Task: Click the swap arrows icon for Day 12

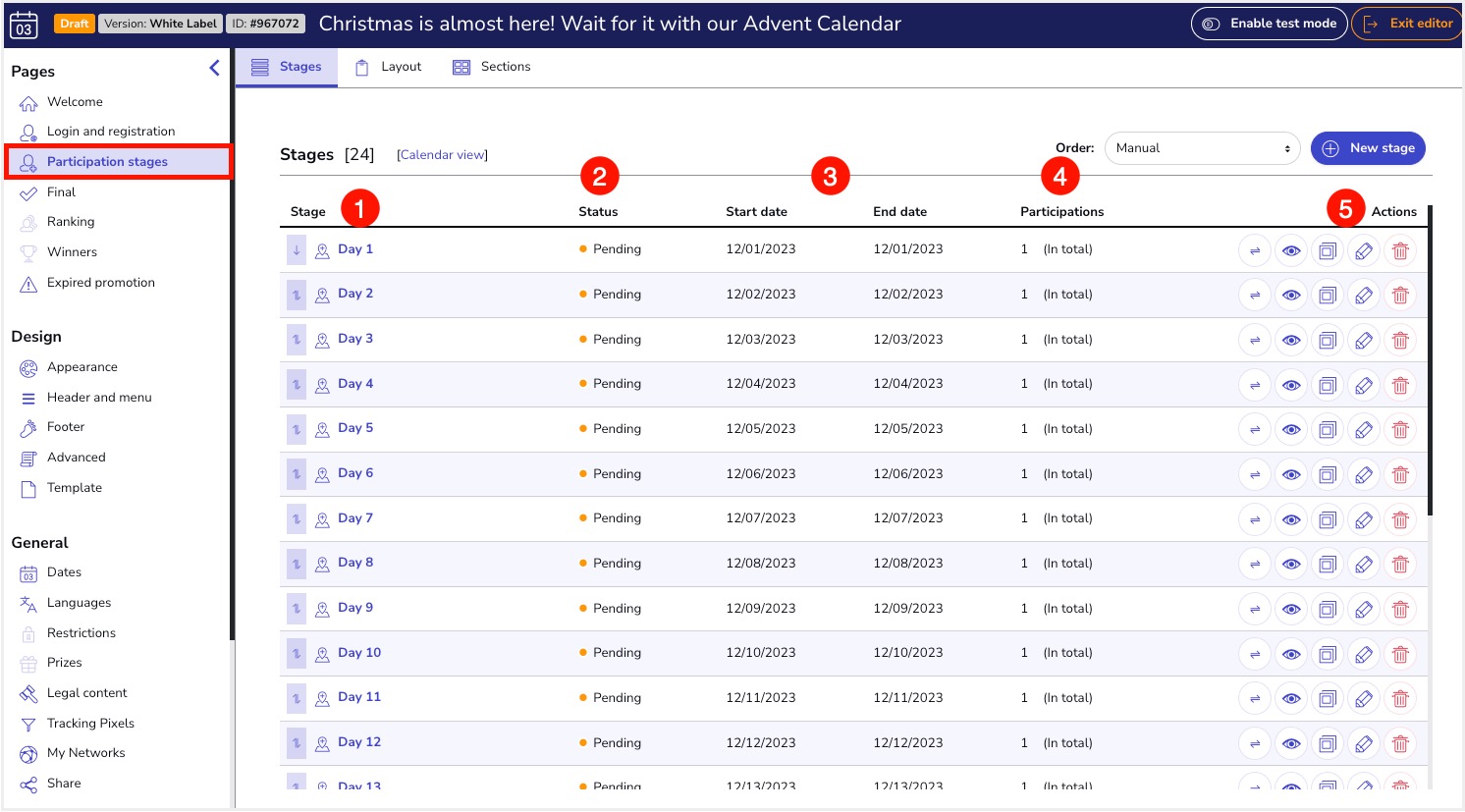Action: click(x=1255, y=743)
